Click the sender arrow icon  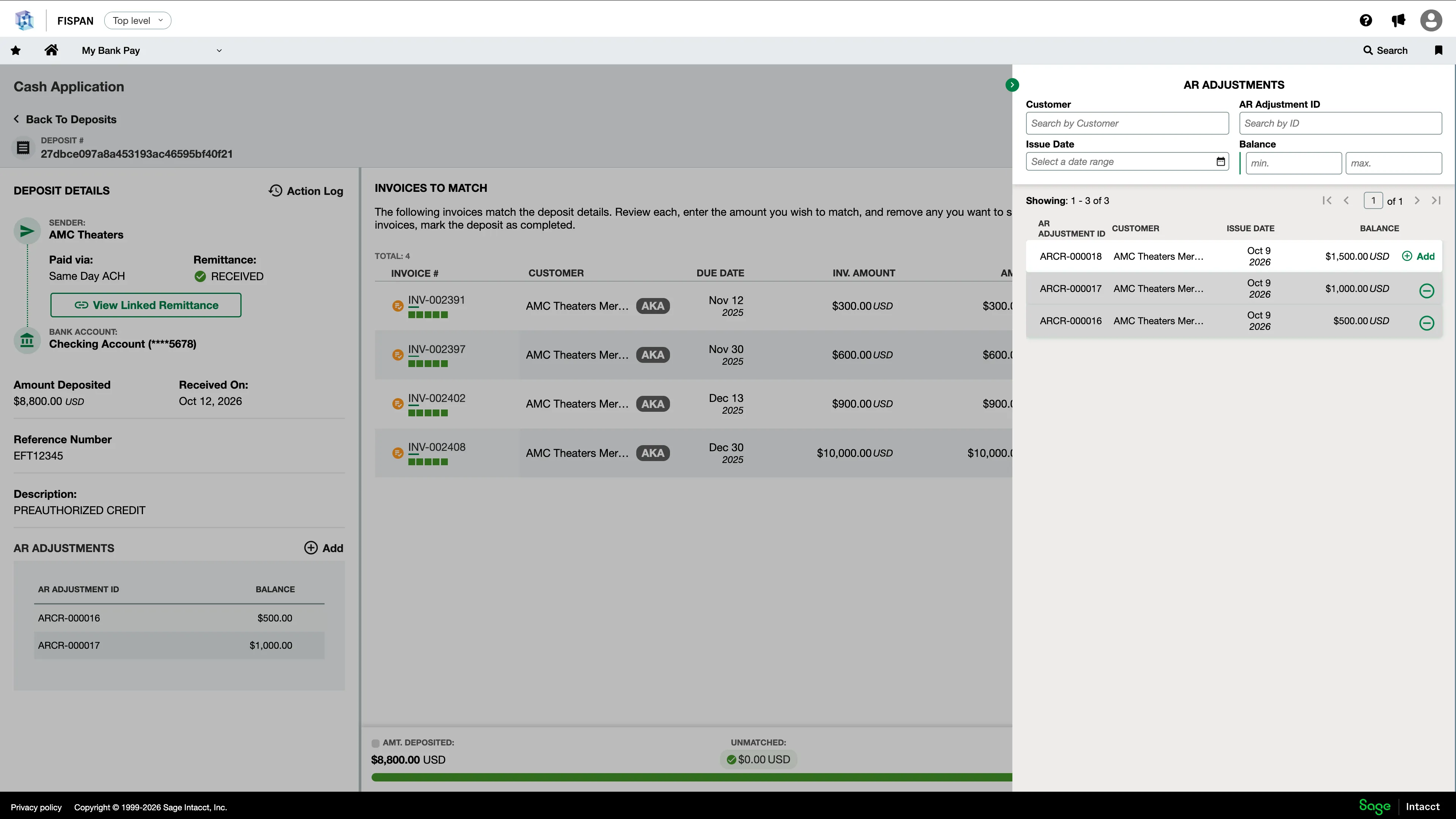27,231
